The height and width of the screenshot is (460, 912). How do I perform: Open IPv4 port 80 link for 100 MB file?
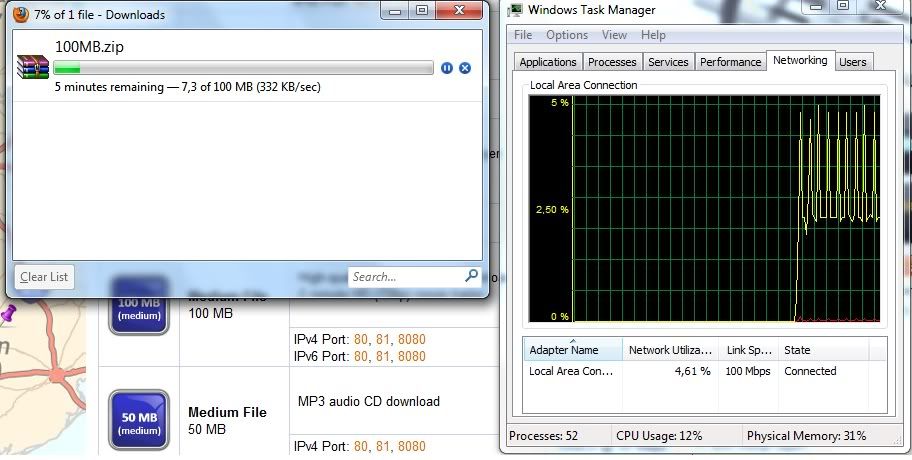[361, 339]
